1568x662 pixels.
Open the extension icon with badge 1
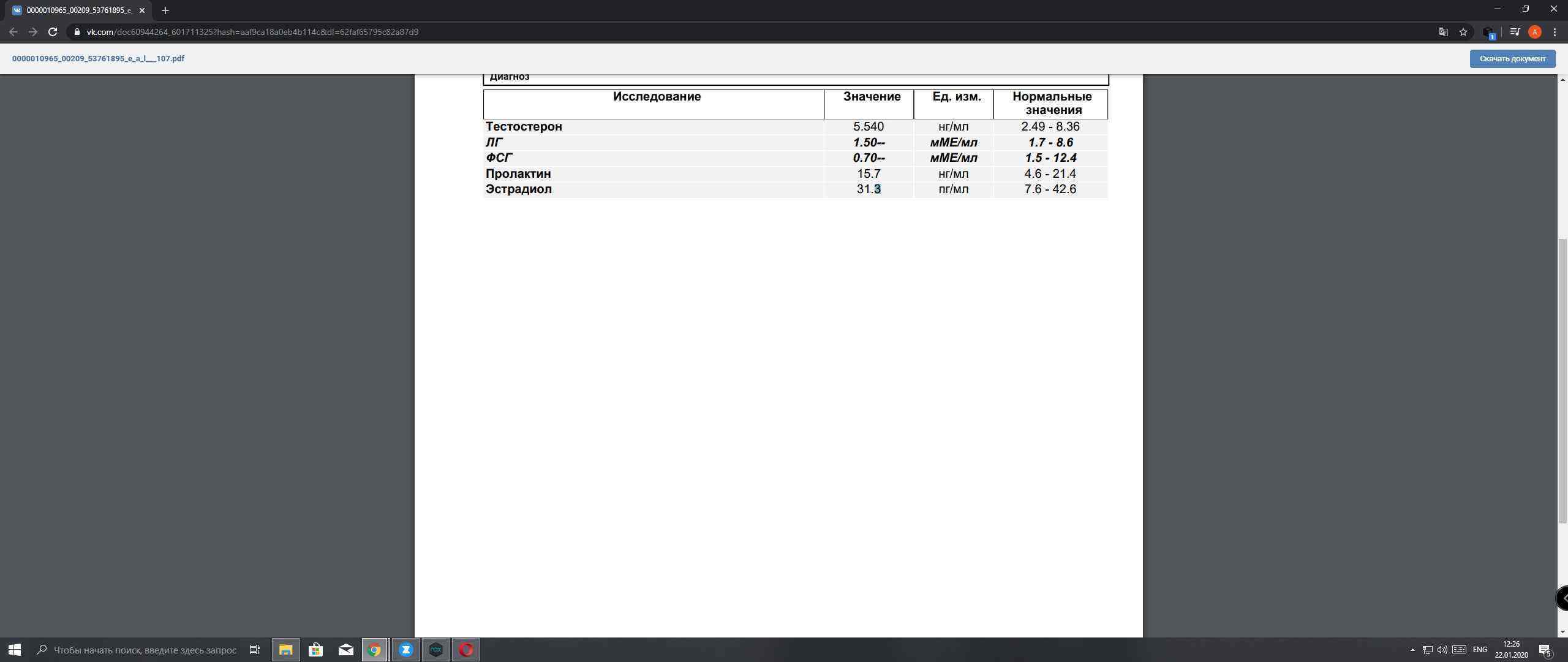(x=1488, y=32)
